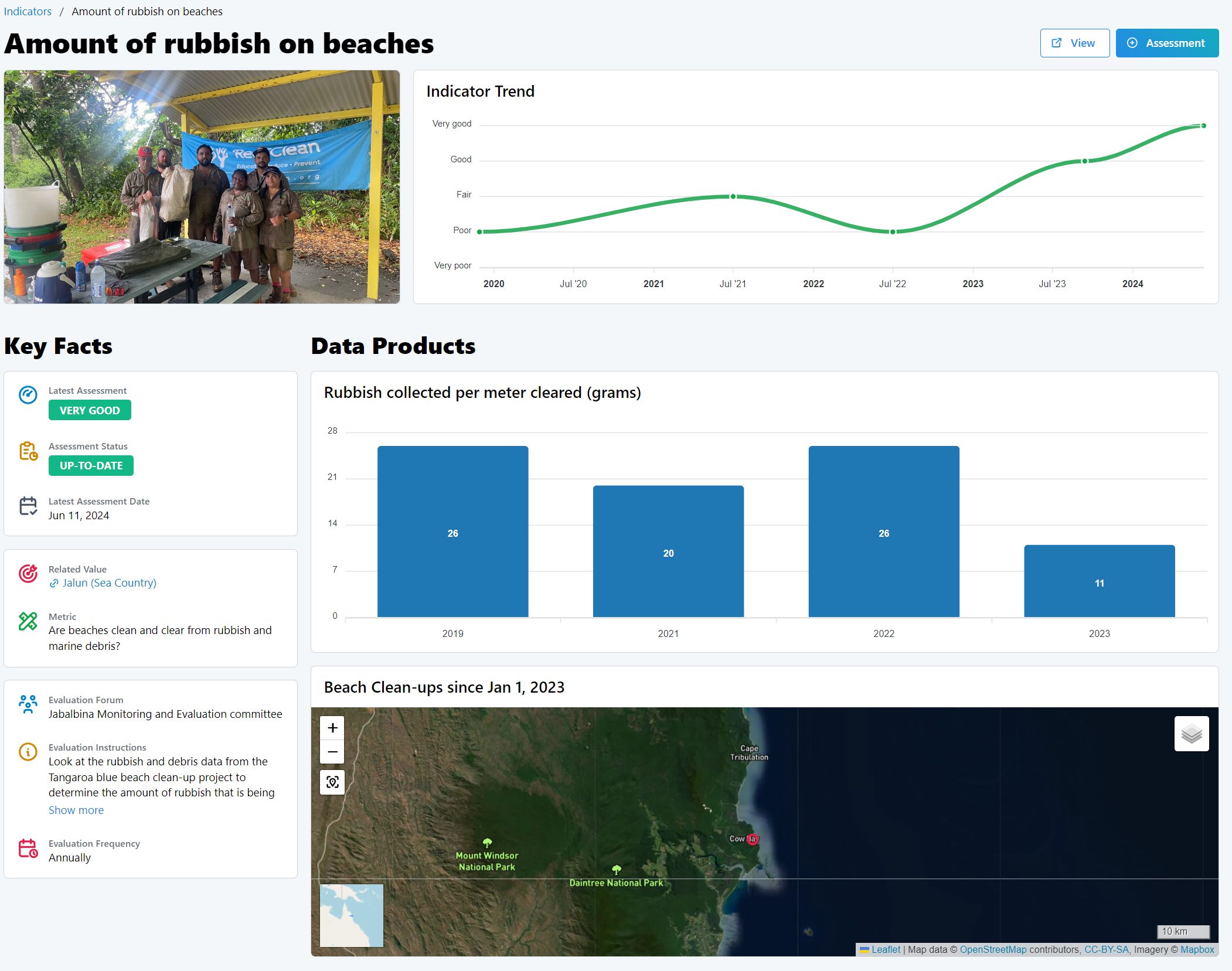Click the map zoom in button
The width and height of the screenshot is (1232, 971).
(x=332, y=728)
